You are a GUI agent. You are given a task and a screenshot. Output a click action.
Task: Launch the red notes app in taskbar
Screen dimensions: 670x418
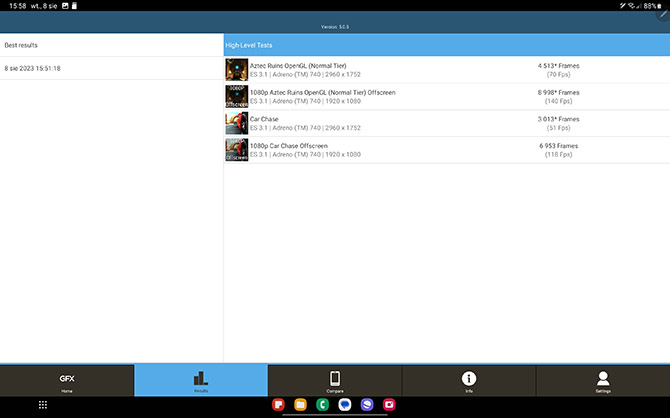(278, 404)
